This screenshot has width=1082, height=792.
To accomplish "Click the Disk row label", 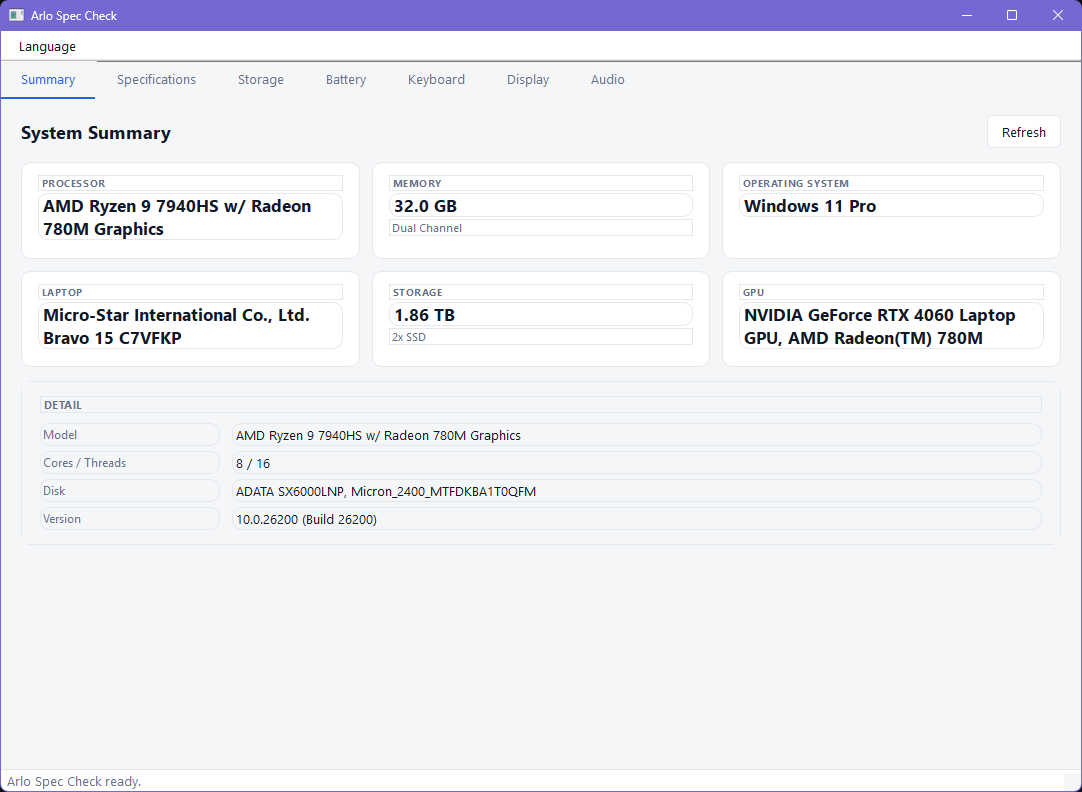I will [130, 491].
